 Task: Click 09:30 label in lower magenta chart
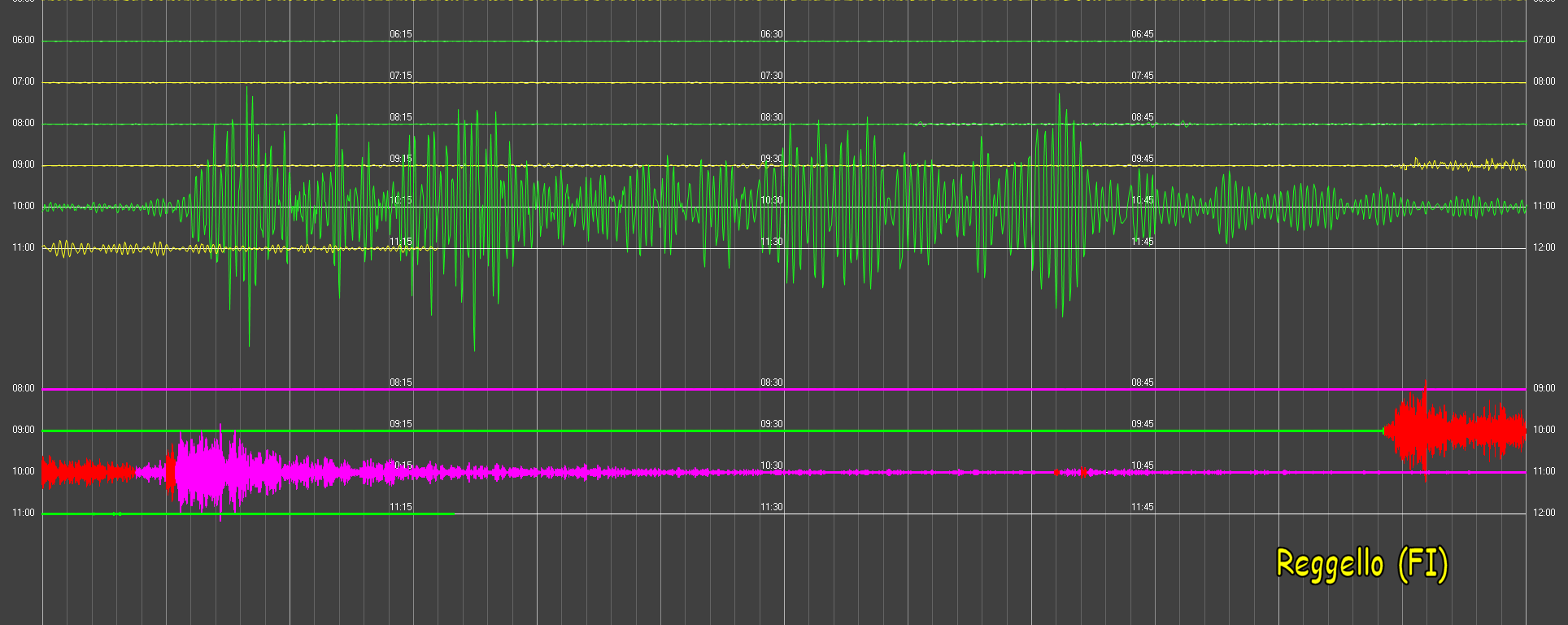point(772,424)
